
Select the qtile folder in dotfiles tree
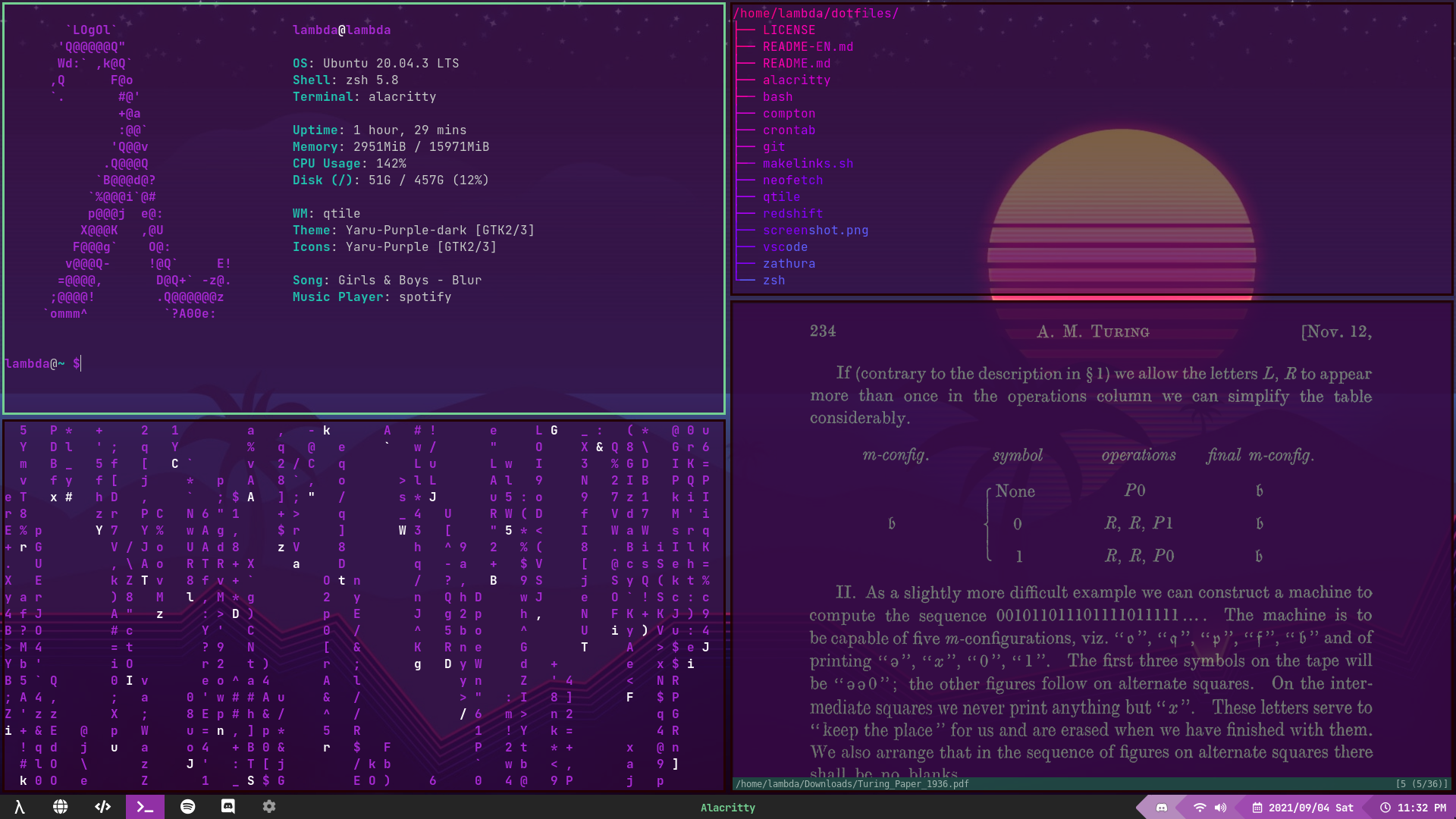[x=781, y=197]
